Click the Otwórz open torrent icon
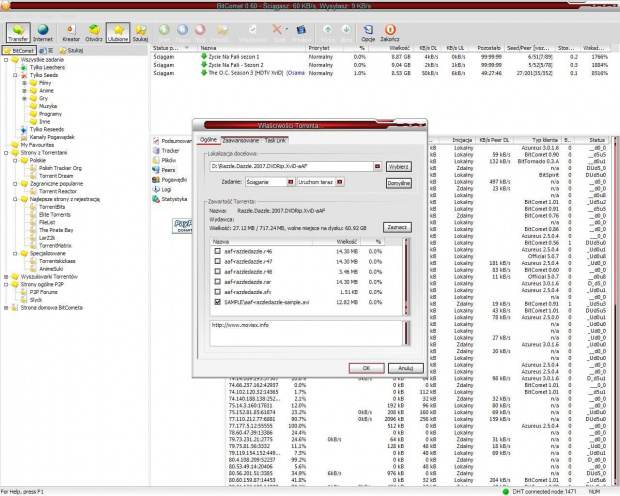Image resolution: width=620 pixels, height=496 pixels. [x=94, y=32]
